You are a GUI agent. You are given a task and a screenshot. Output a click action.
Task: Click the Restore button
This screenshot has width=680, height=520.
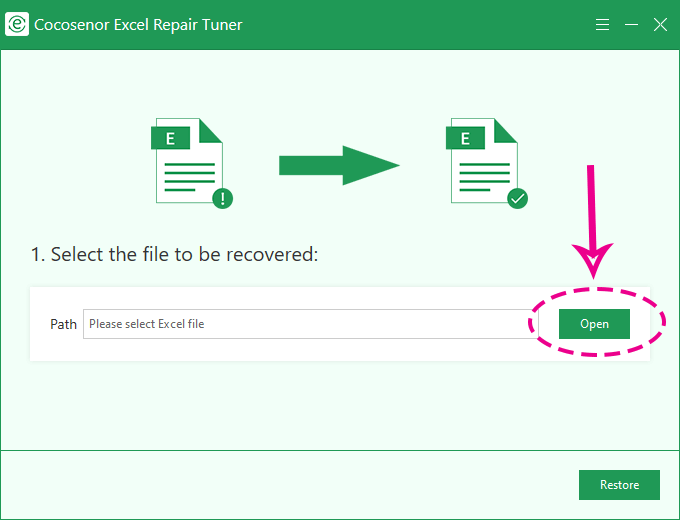click(x=619, y=485)
